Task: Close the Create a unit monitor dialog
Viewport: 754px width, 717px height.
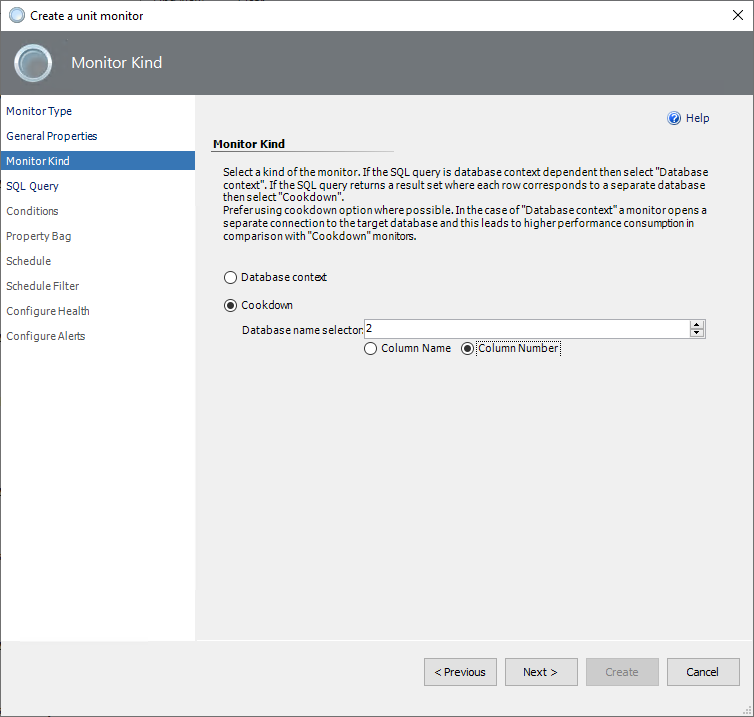Action: coord(738,15)
